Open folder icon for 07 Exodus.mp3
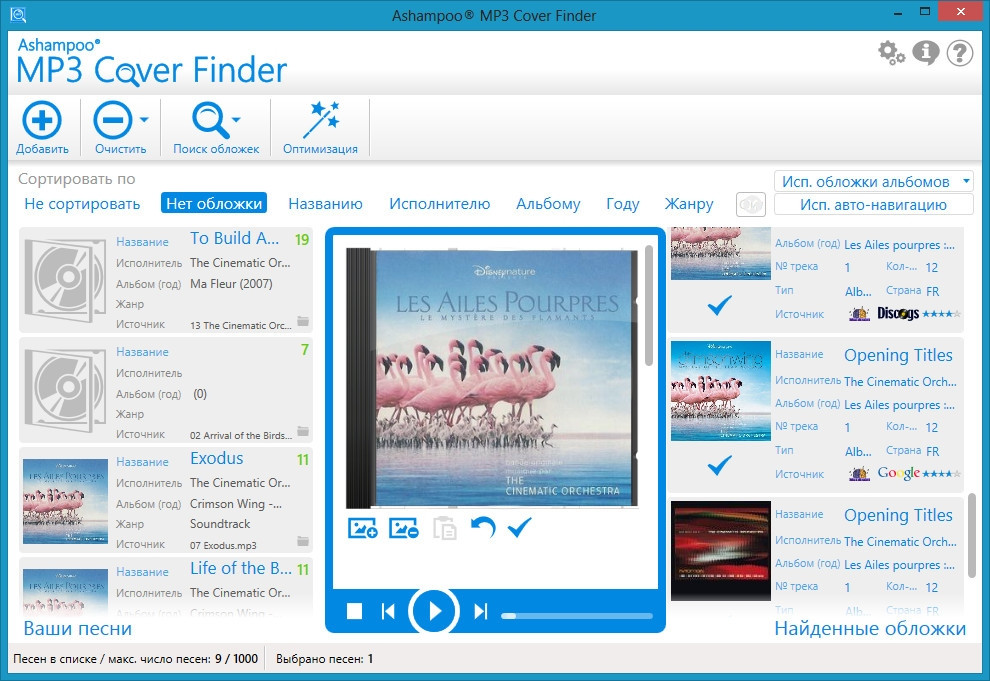The width and height of the screenshot is (990, 681). coord(303,541)
